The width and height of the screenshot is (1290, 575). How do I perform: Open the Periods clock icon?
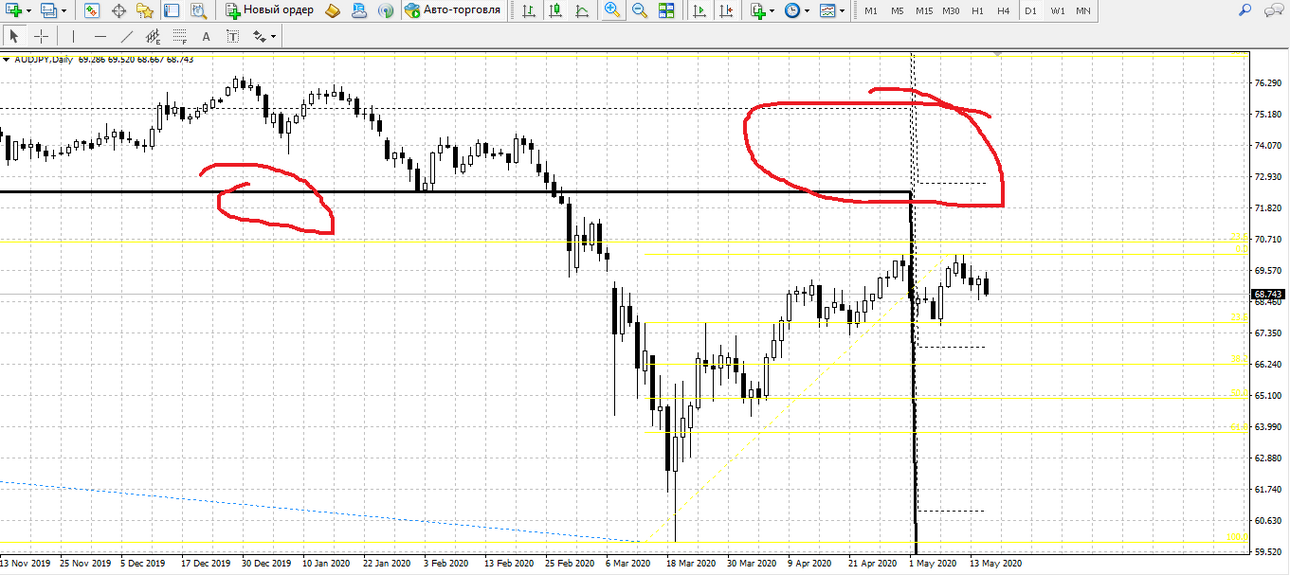792,10
